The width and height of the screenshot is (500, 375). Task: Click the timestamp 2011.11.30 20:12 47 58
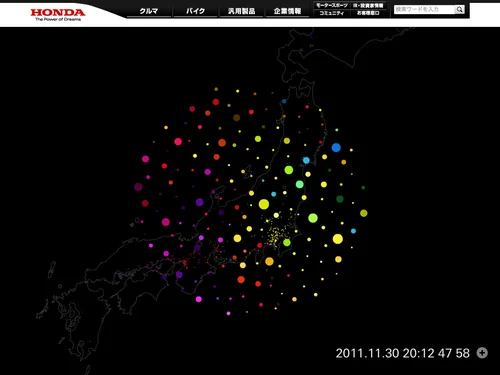click(x=402, y=353)
